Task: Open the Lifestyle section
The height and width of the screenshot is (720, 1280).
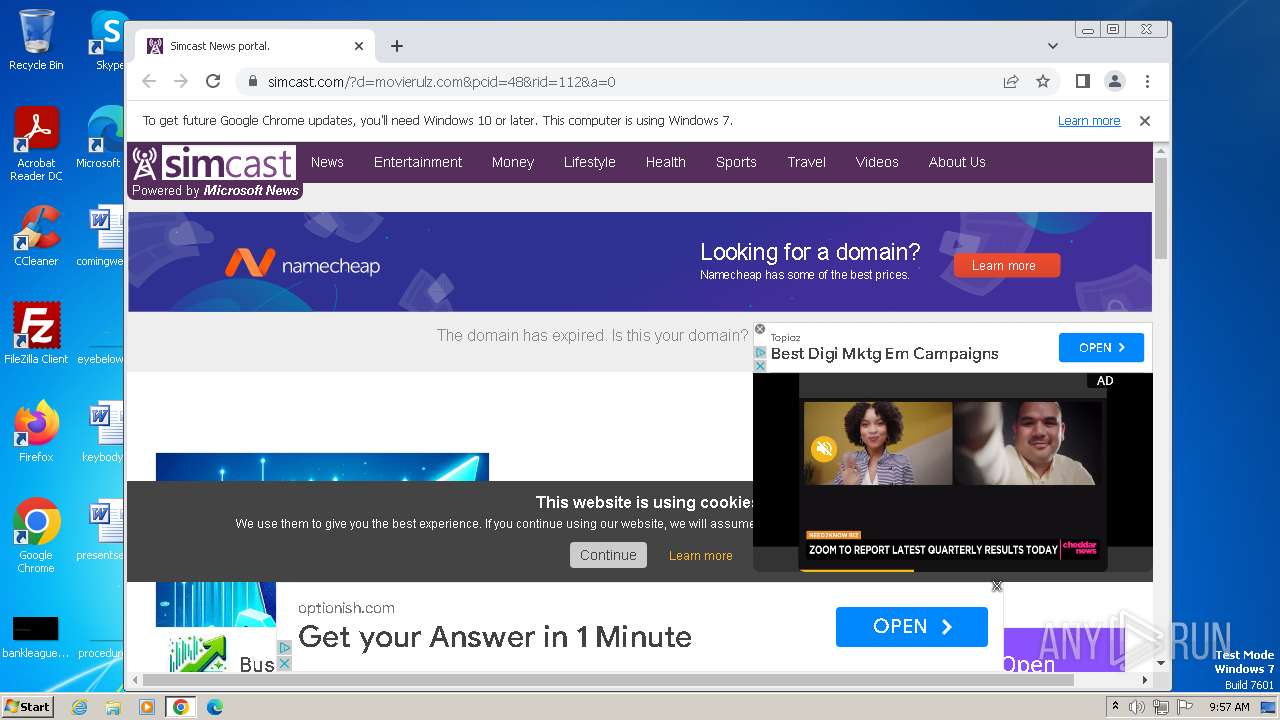Action: pos(589,162)
